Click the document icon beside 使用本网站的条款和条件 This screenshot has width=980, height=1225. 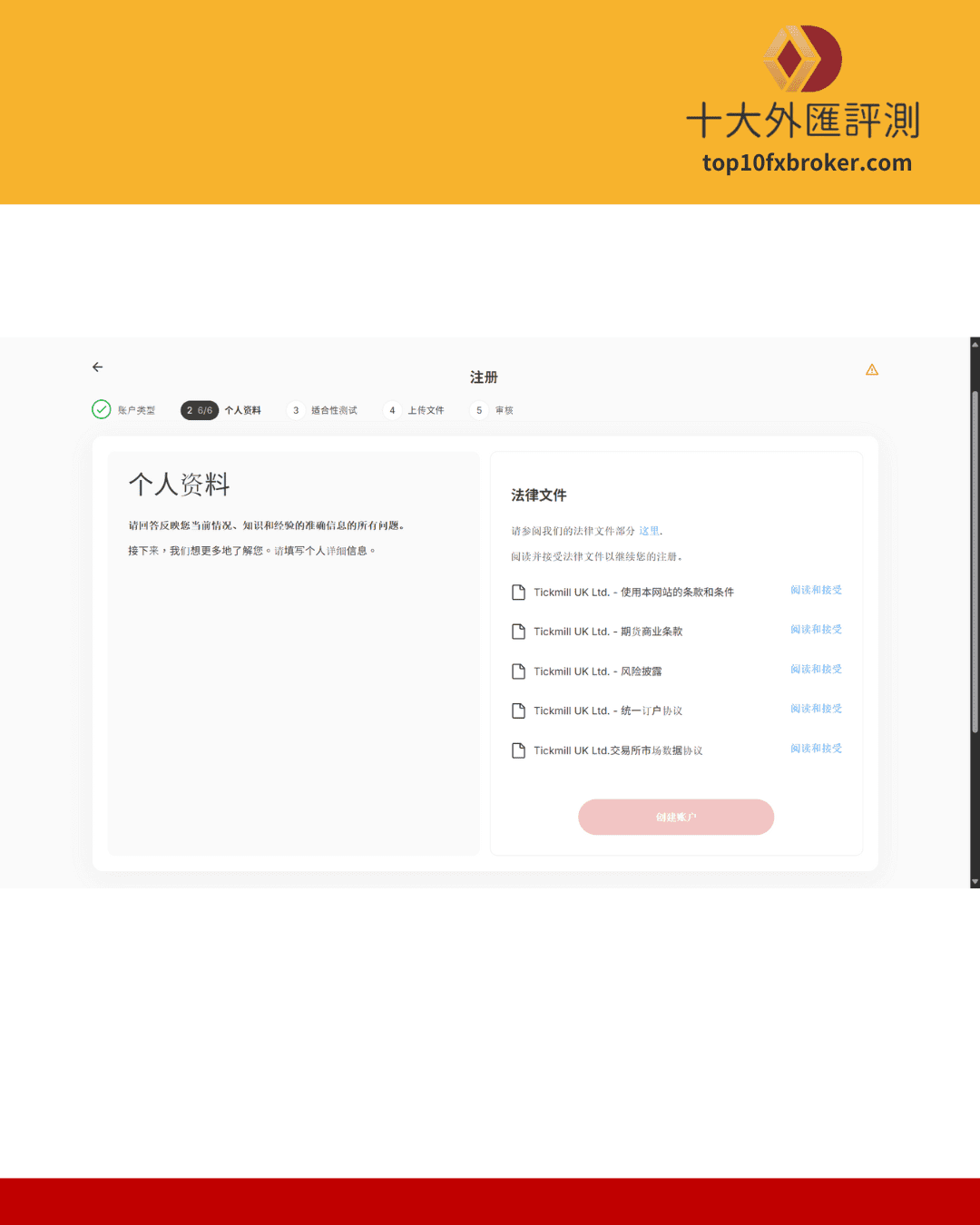click(x=518, y=592)
